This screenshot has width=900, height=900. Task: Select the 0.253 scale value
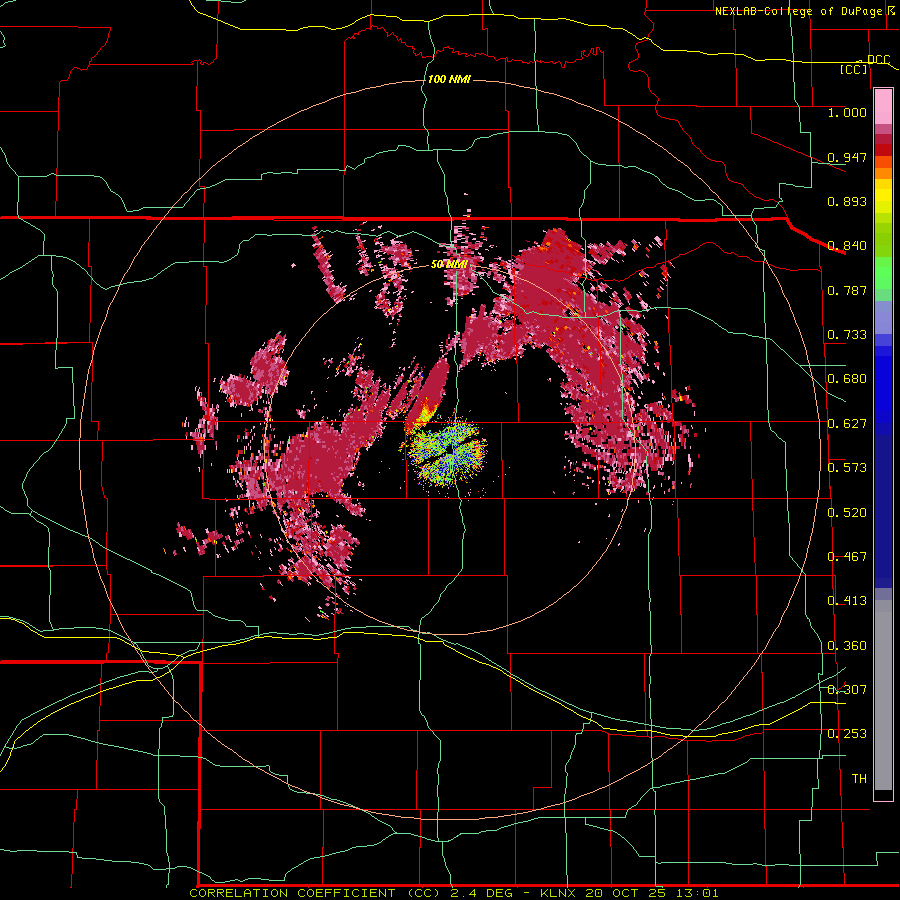tap(847, 734)
